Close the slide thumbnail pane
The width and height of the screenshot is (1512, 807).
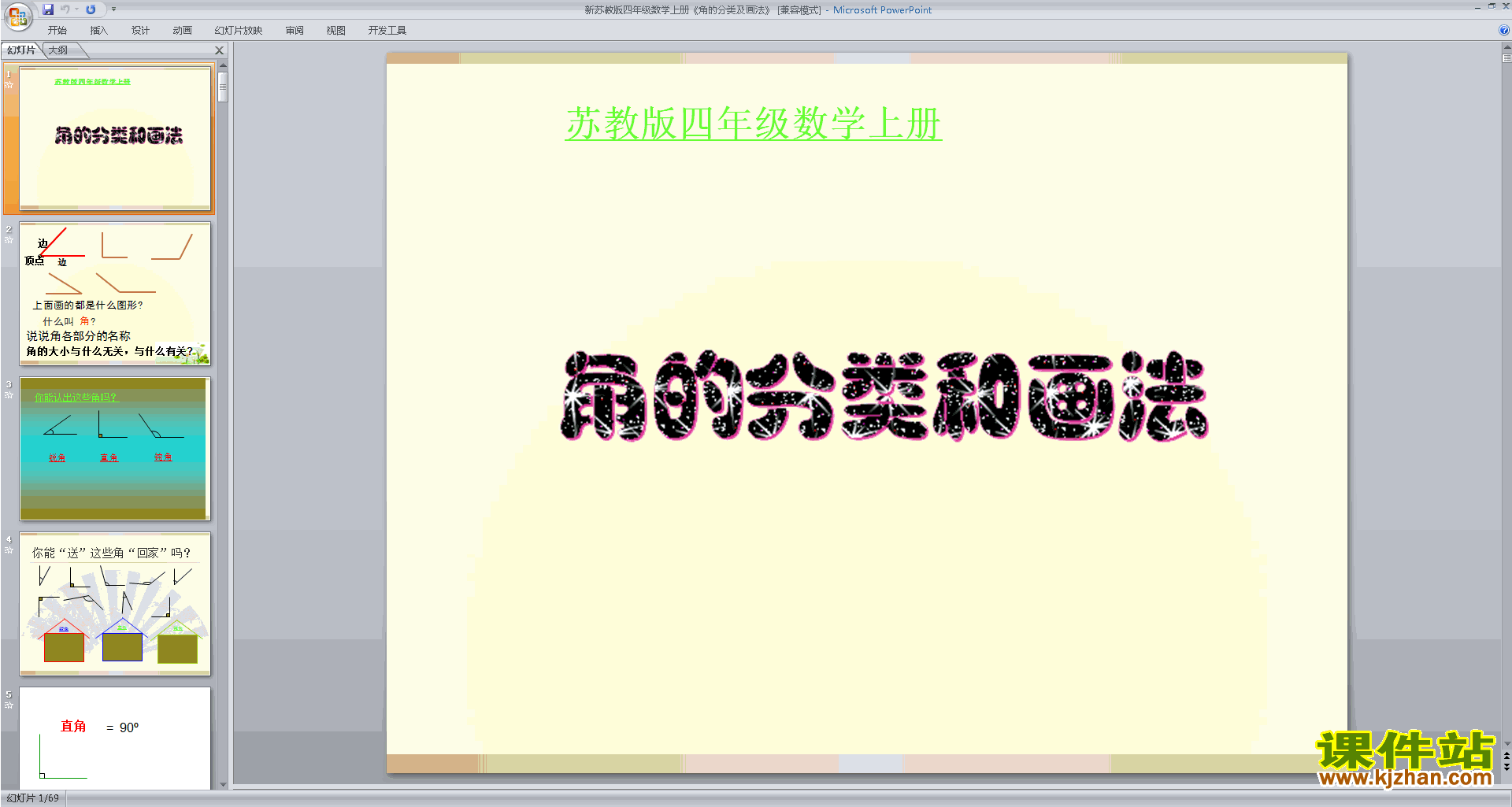click(x=220, y=50)
